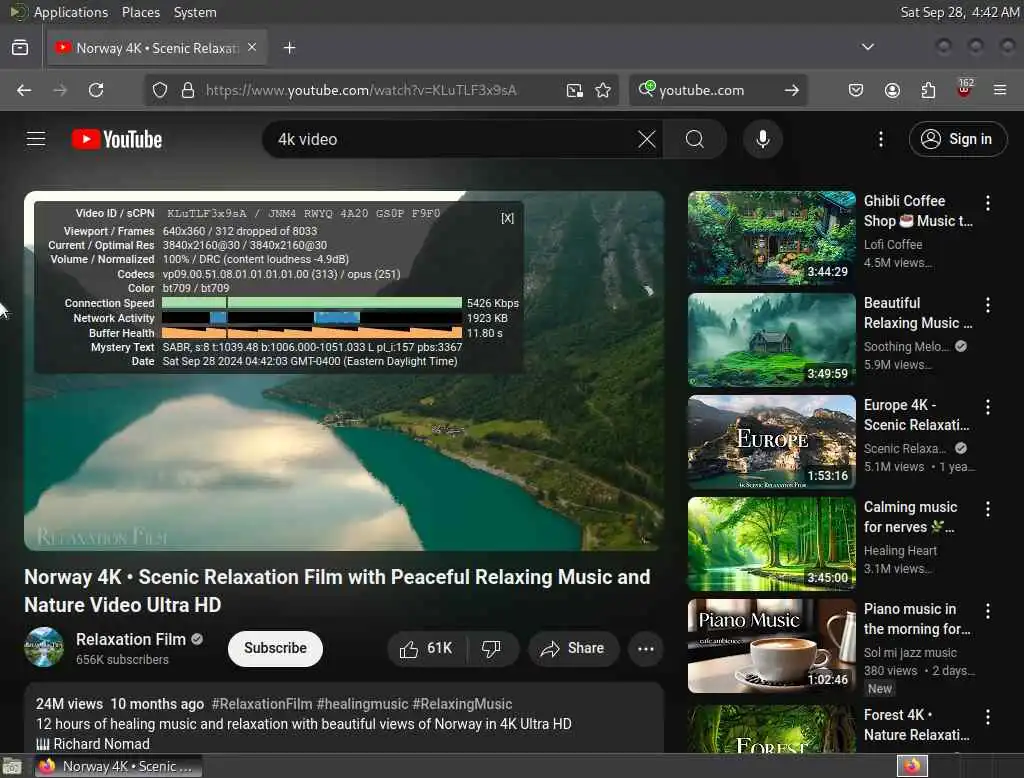Bookmark this page with star icon
This screenshot has width=1024, height=778.
click(603, 90)
